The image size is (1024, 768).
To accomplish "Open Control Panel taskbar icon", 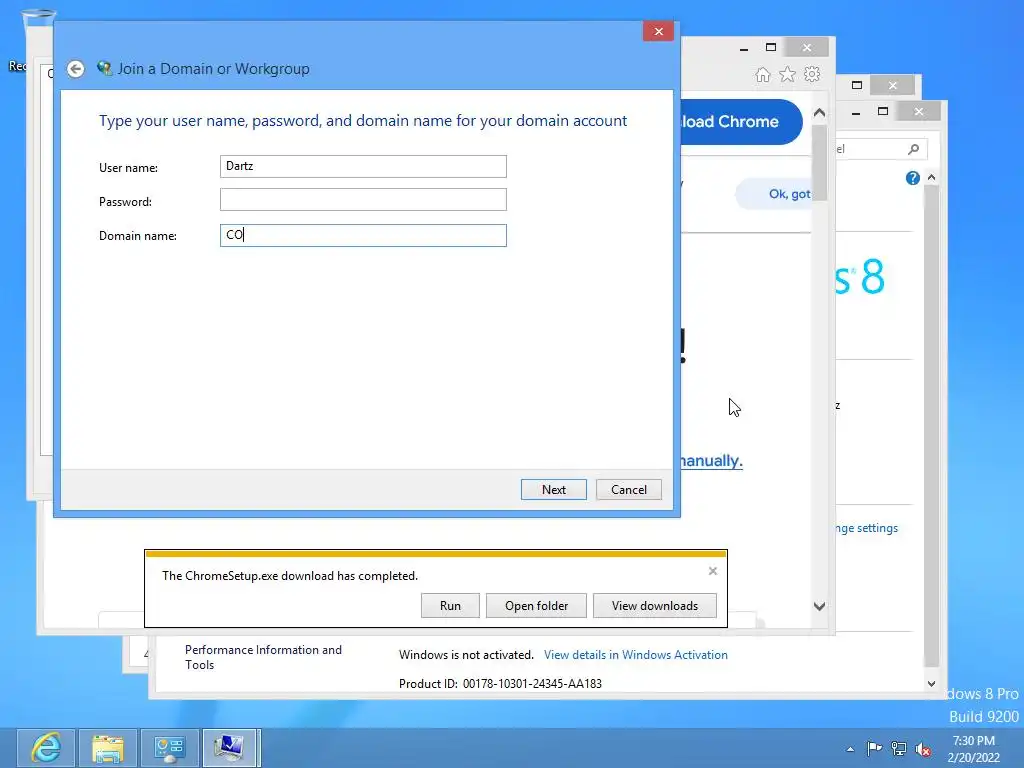I will tap(169, 748).
